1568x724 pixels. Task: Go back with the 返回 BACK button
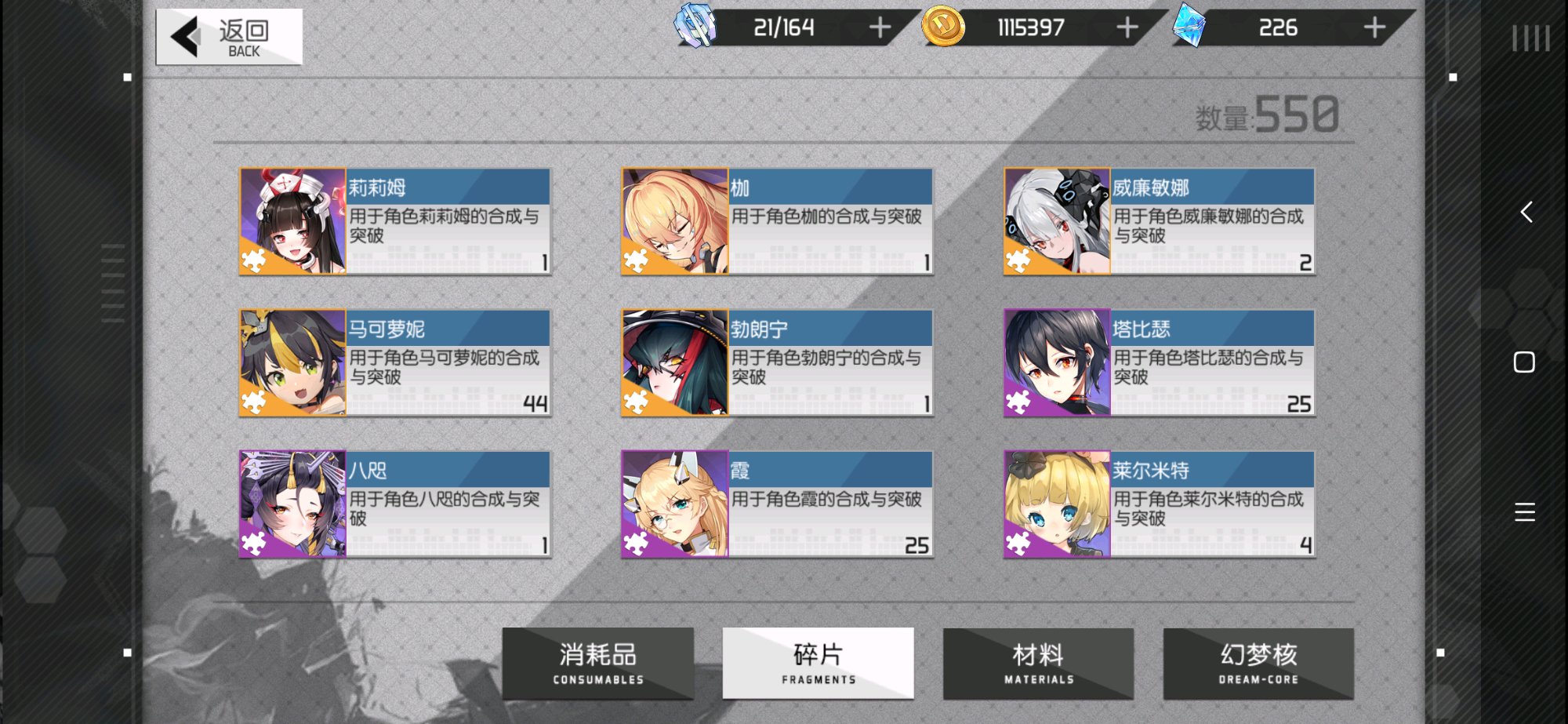click(x=229, y=37)
